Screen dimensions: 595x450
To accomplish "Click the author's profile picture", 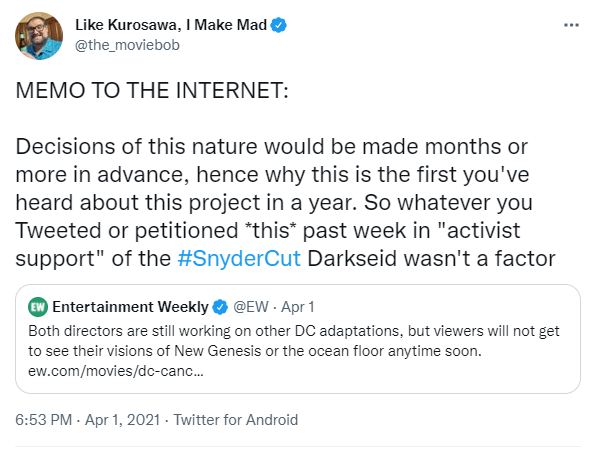I will click(x=39, y=36).
